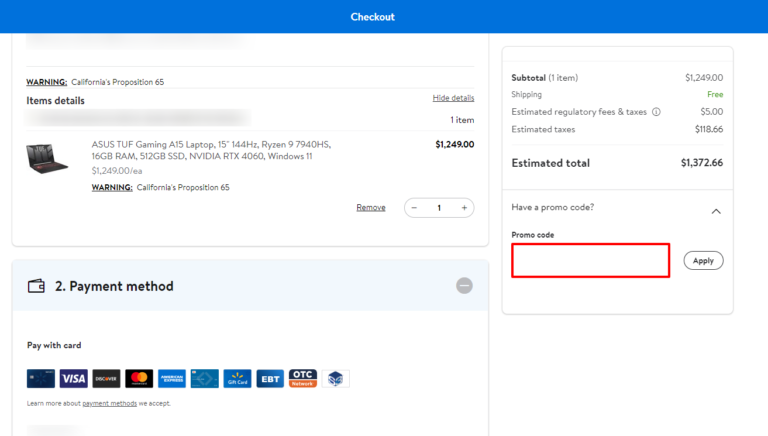768x436 pixels.
Task: Click the info icon next to regulatory fees
Action: coord(656,112)
